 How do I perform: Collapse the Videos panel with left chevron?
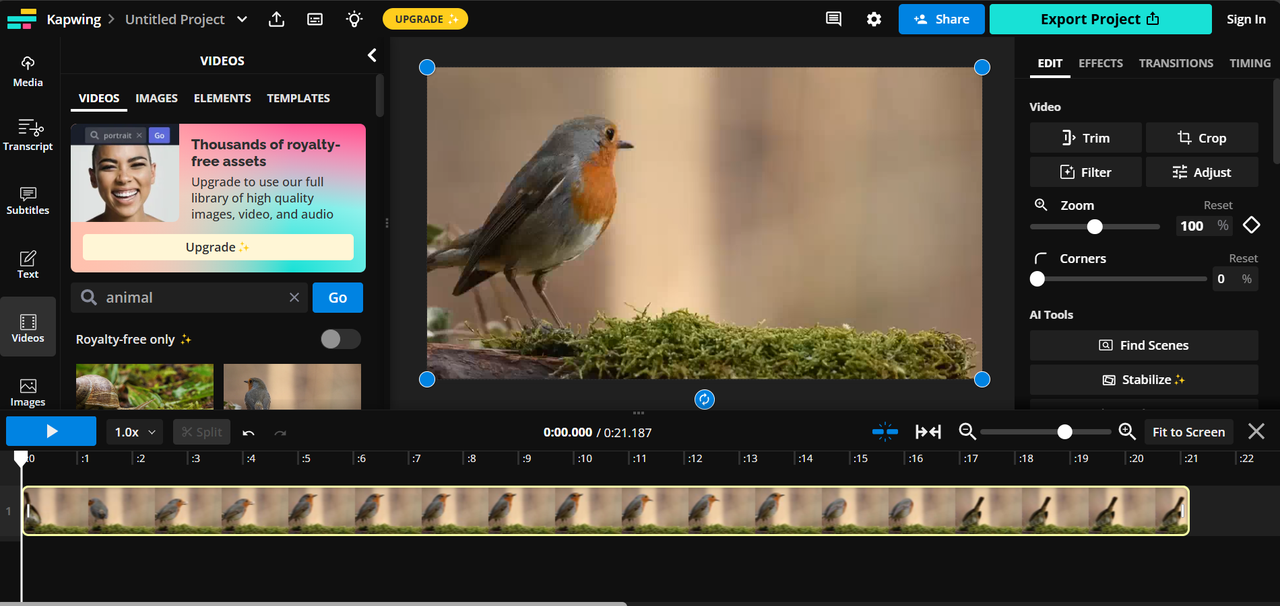click(x=372, y=56)
